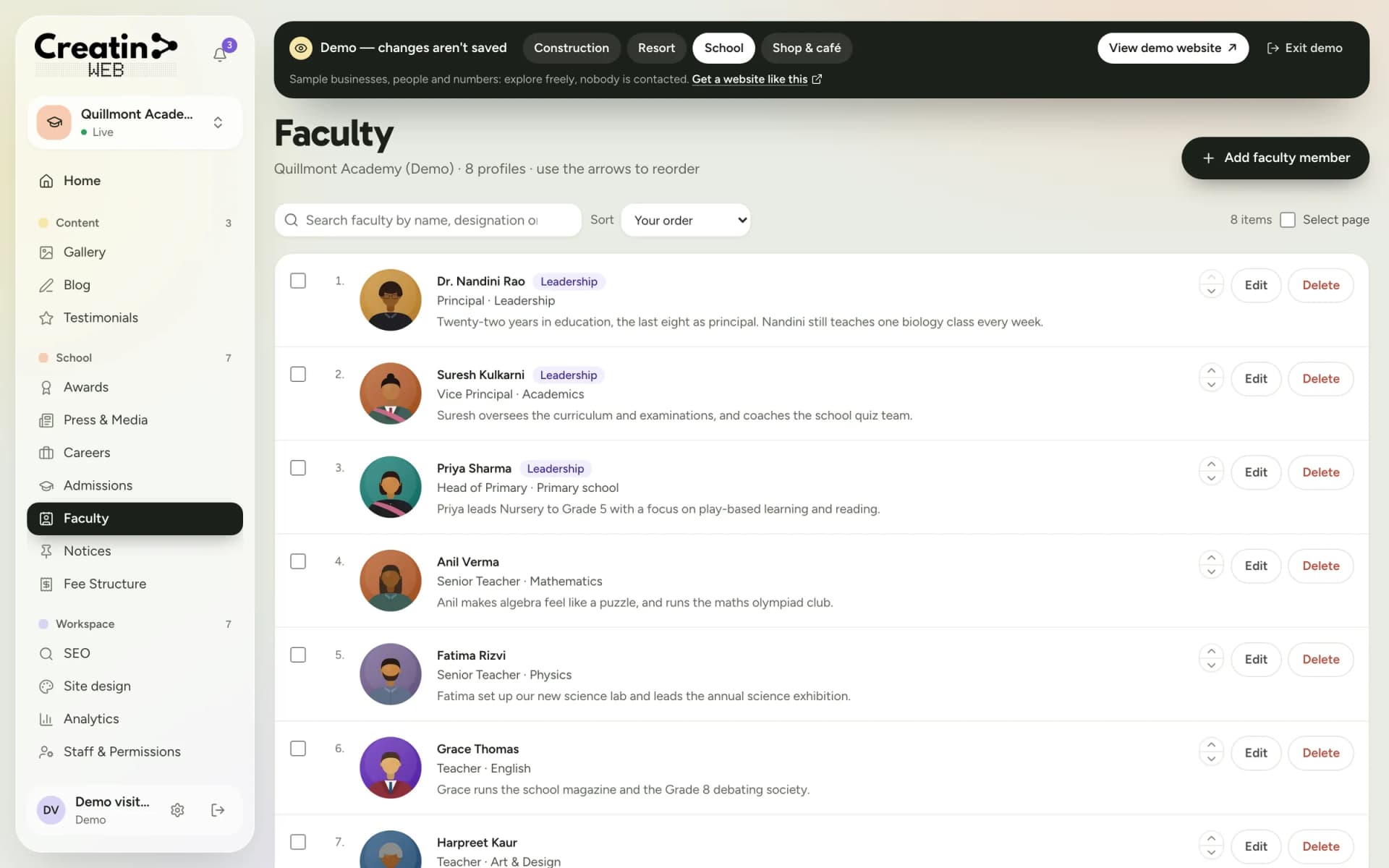1389x868 pixels.
Task: Open the Fee Structure page
Action: pos(135,584)
